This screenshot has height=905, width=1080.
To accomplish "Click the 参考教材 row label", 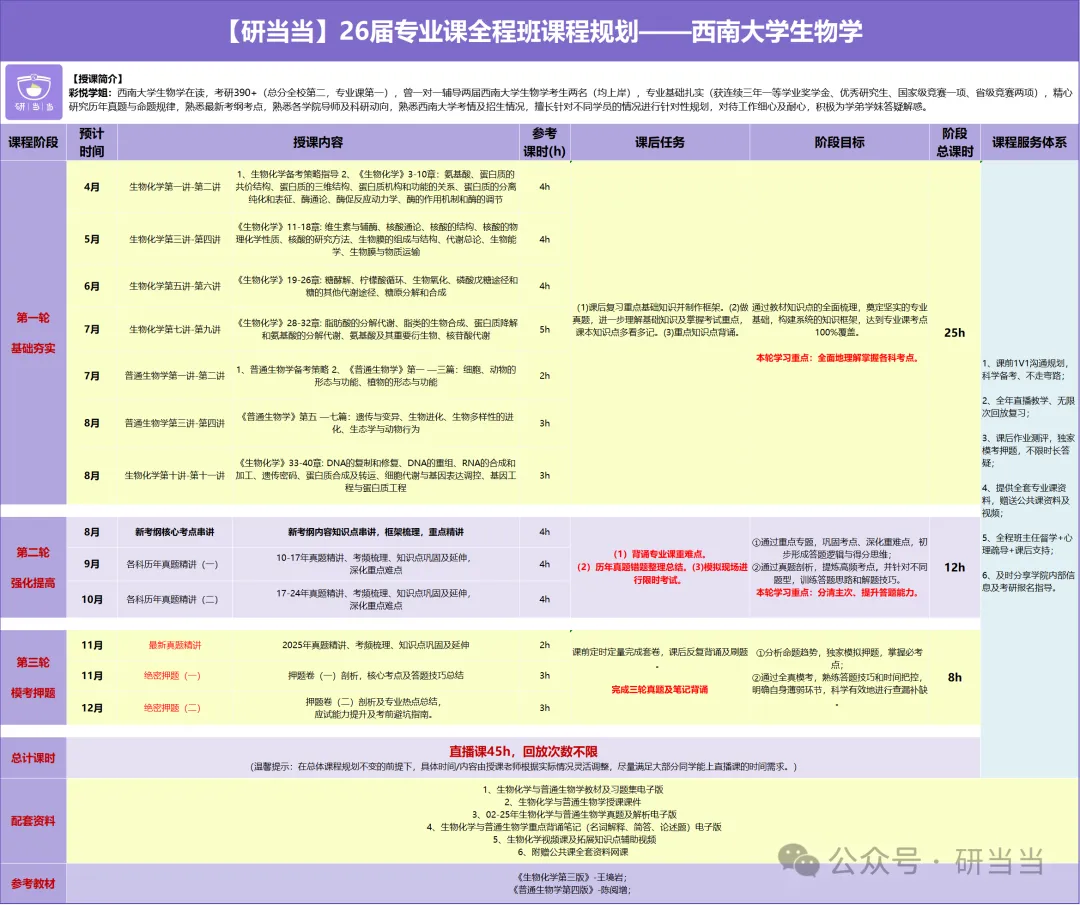I will 33,884.
